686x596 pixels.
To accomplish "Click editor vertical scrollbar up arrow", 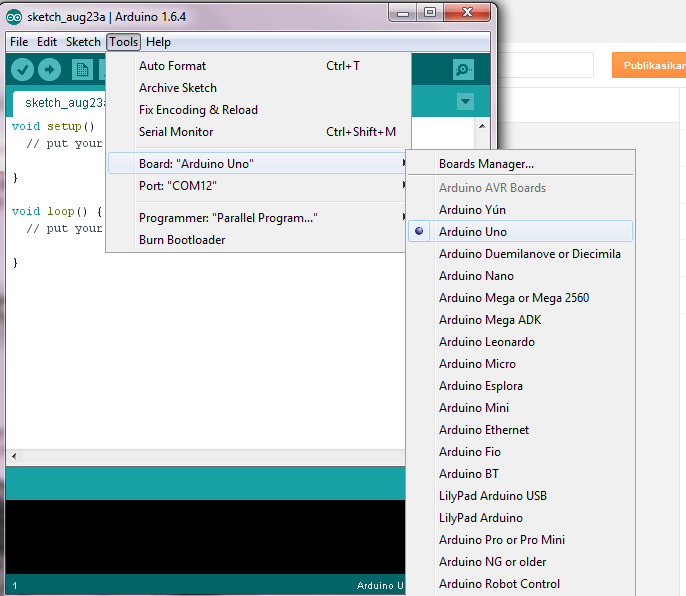I will click(x=482, y=126).
